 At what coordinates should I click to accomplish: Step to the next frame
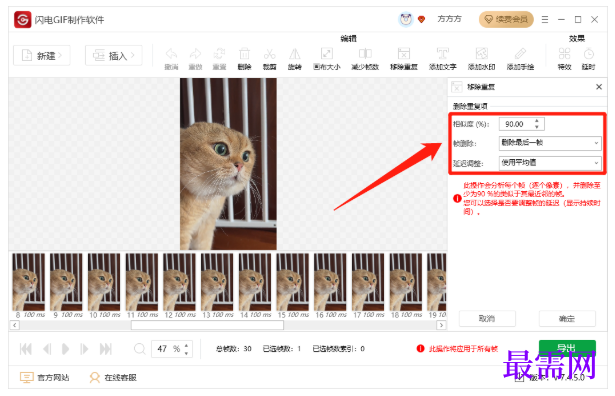click(84, 349)
